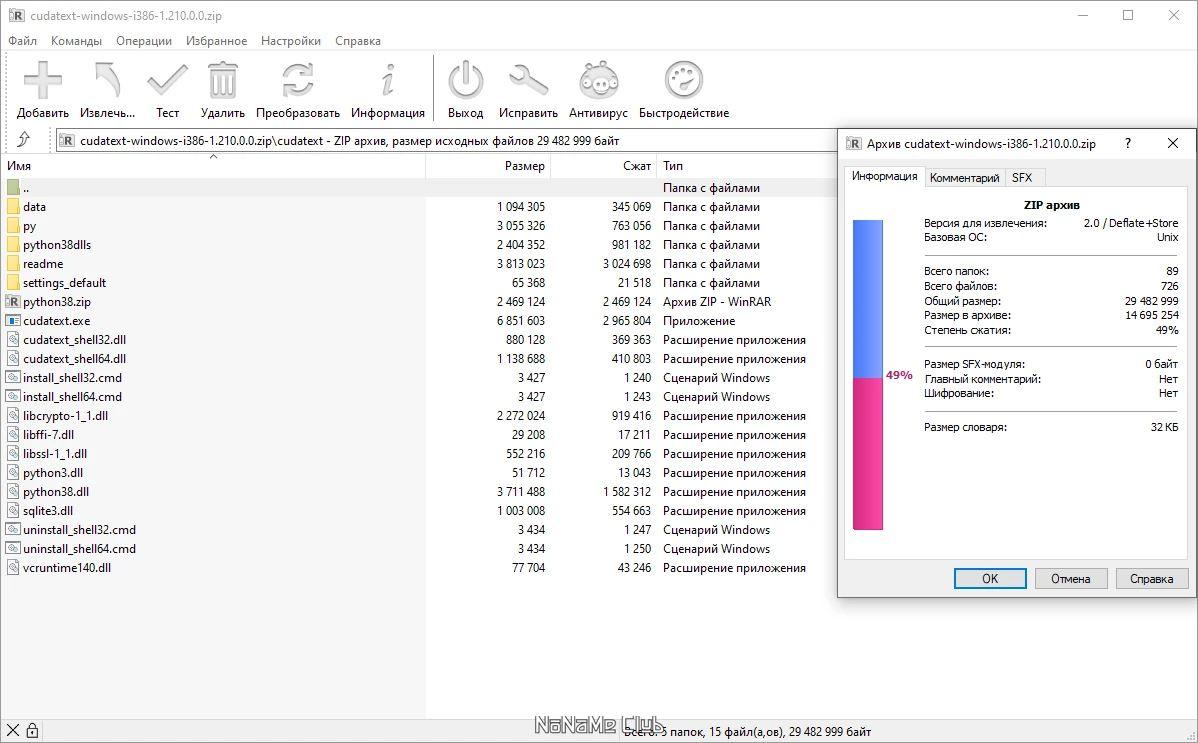
Task: Sort list by Сжат column header
Action: (x=604, y=166)
